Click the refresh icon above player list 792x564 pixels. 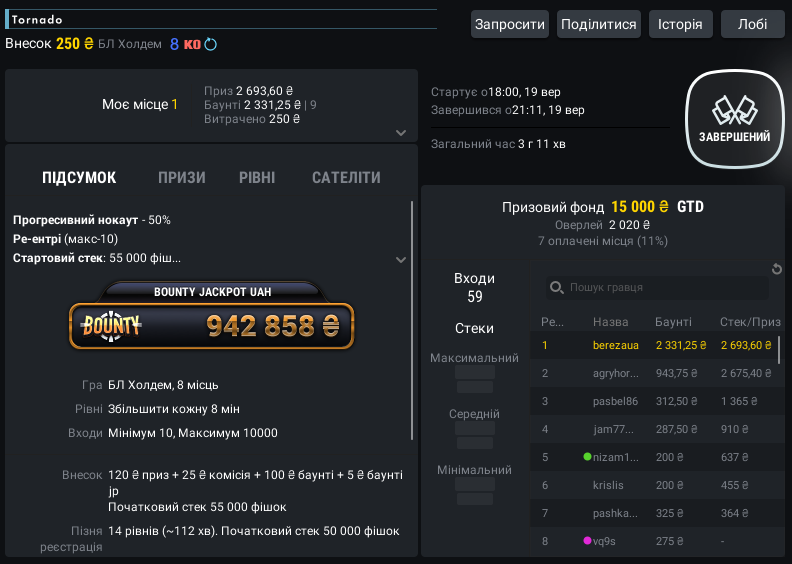pos(777,269)
